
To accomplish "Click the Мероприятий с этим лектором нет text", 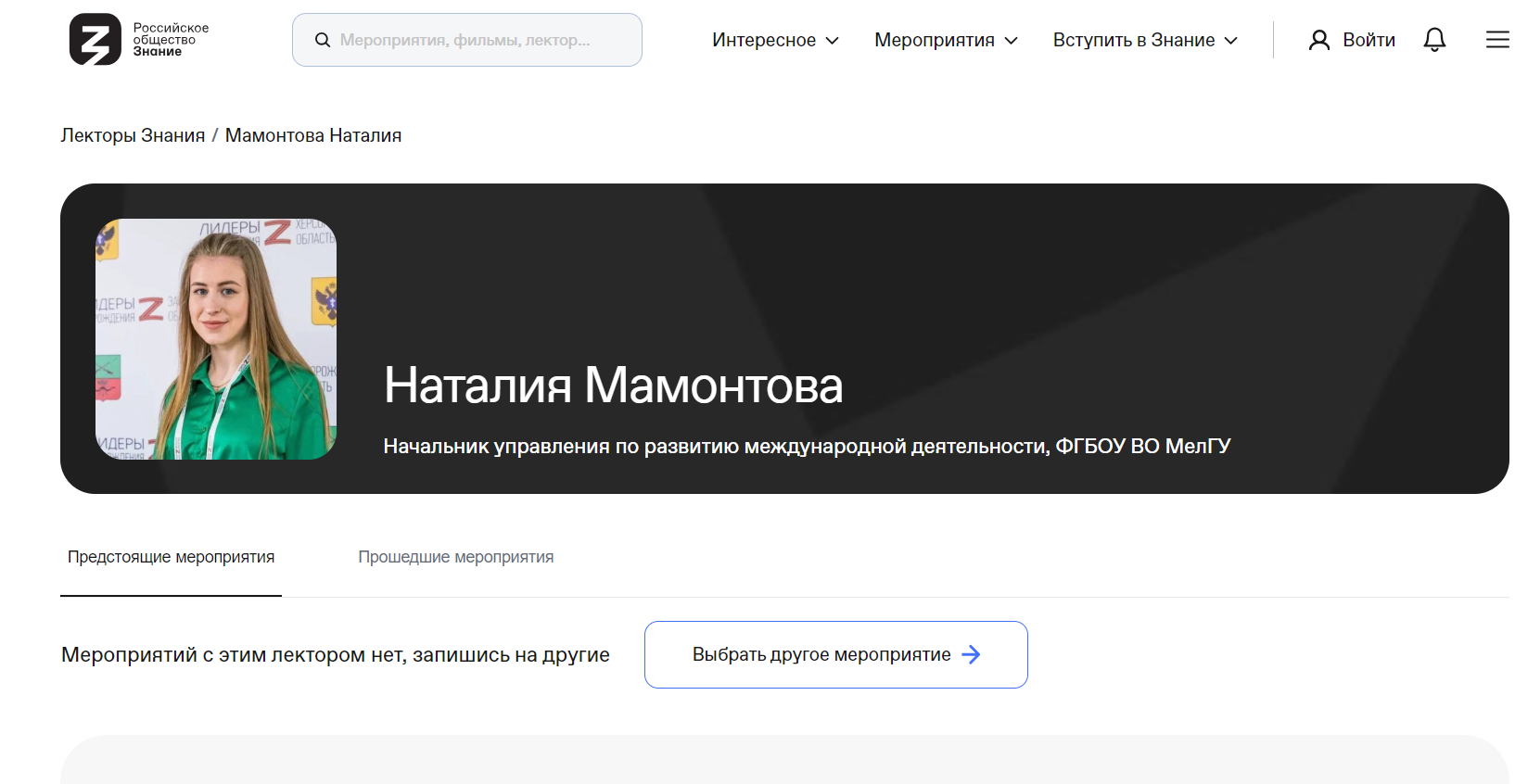I will 335,655.
